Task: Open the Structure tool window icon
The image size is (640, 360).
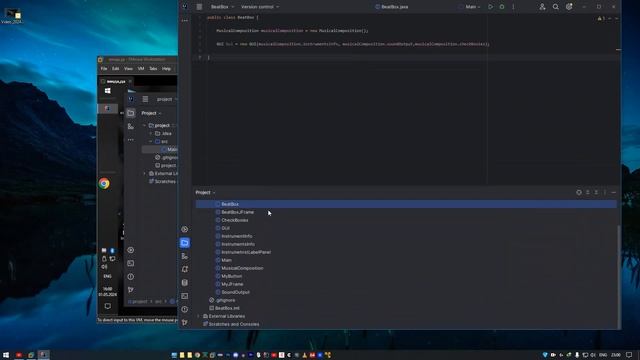Action: (185, 256)
